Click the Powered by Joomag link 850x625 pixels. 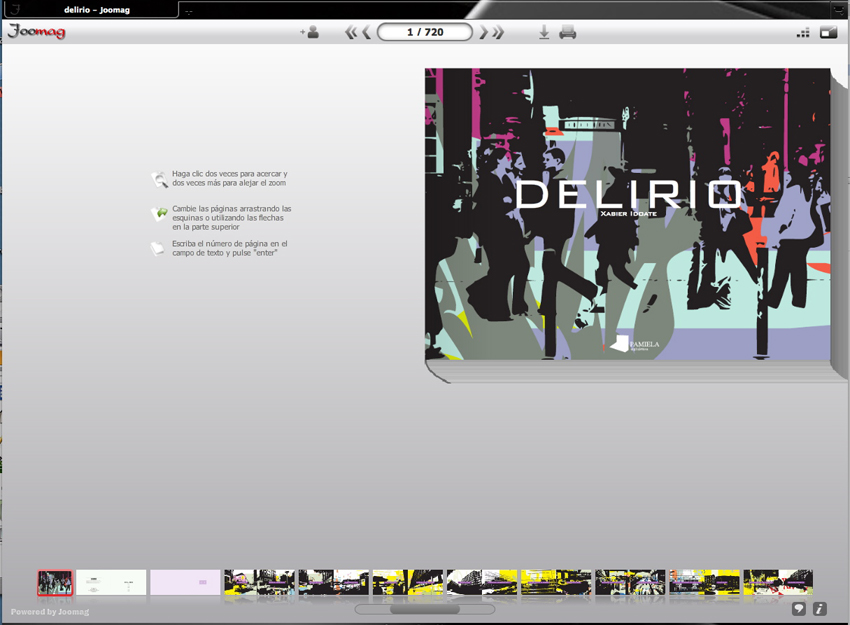pyautogui.click(x=50, y=611)
